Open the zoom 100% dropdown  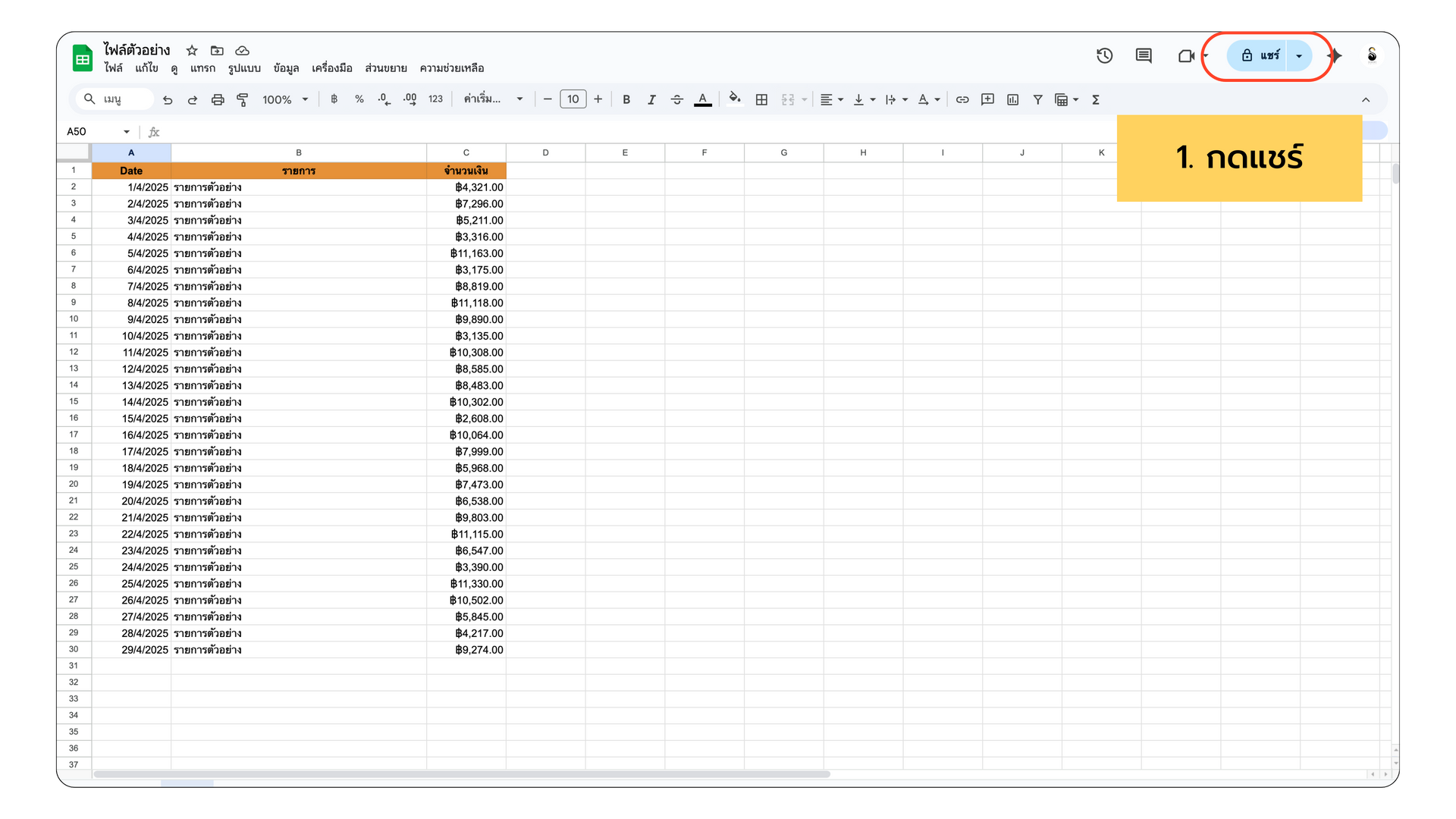coord(285,99)
